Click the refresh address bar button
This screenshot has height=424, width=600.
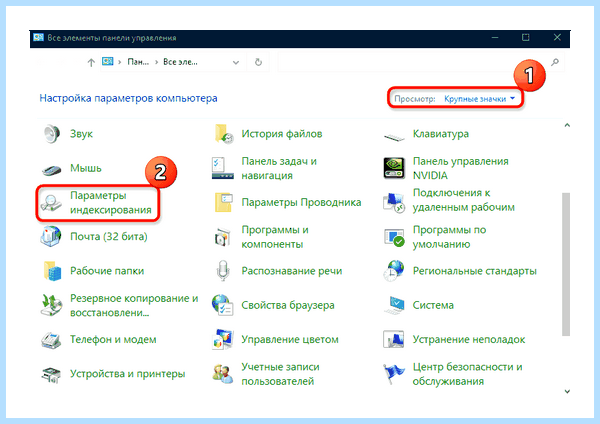[258, 62]
